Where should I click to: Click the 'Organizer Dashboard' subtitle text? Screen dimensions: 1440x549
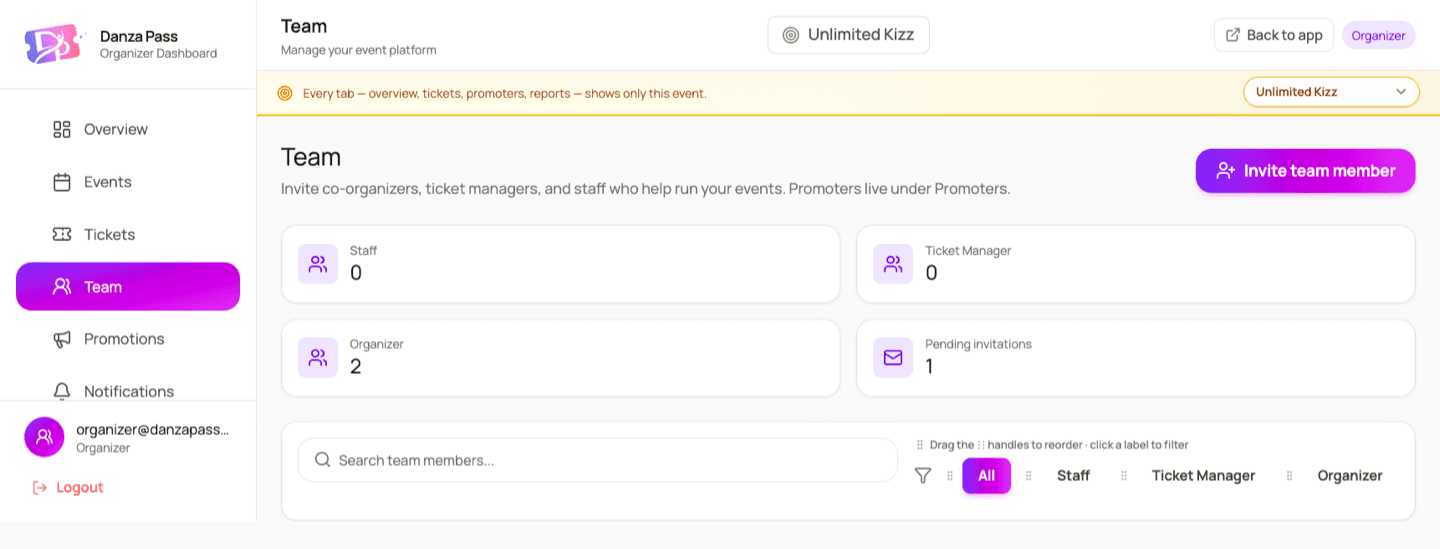click(158, 54)
